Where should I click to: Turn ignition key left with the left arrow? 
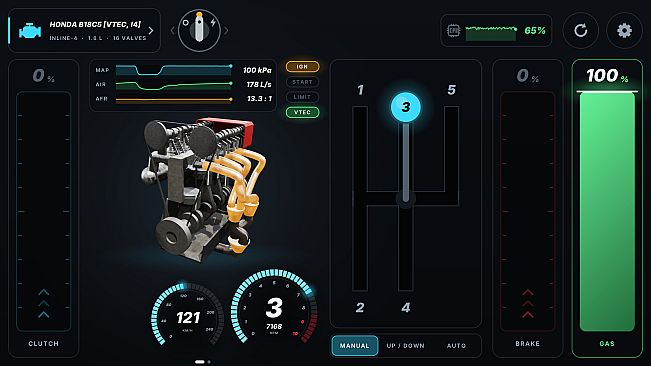coord(173,30)
